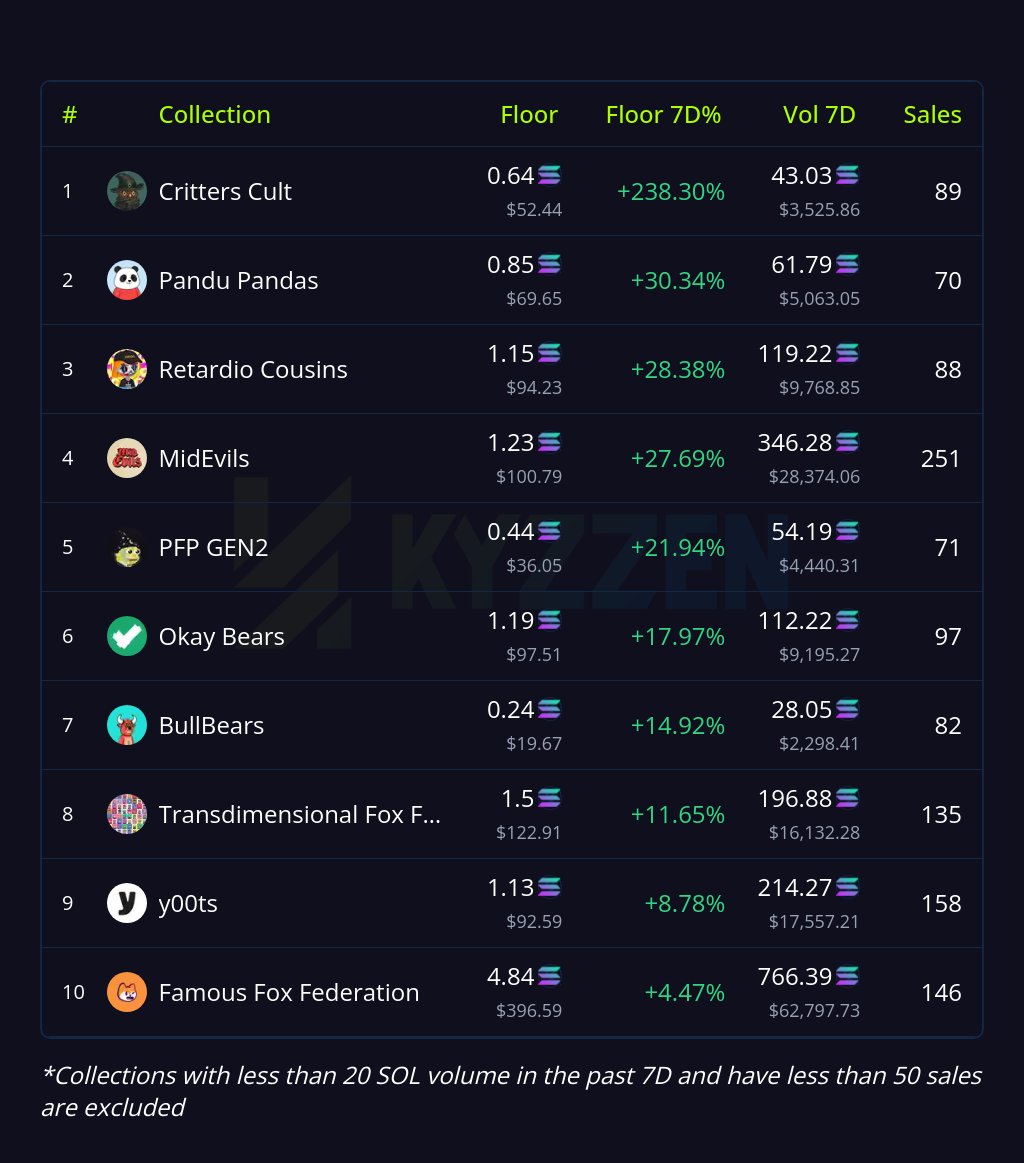The width and height of the screenshot is (1024, 1163).
Task: Sort by the Sales column header
Action: click(x=932, y=114)
